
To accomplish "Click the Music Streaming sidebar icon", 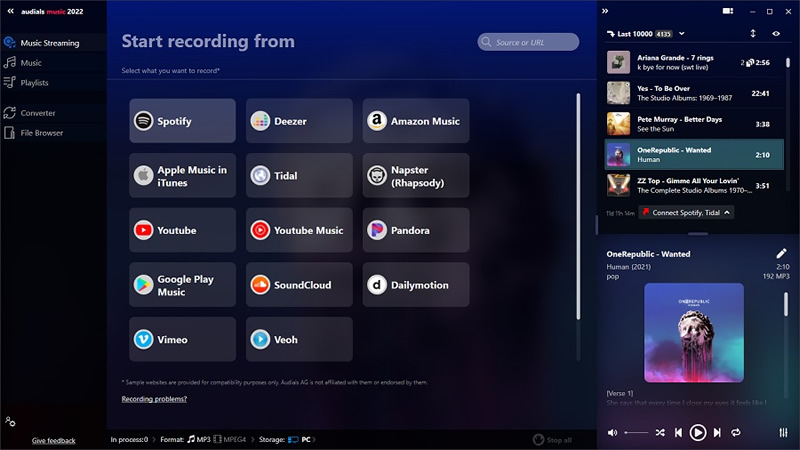I will pyautogui.click(x=9, y=42).
